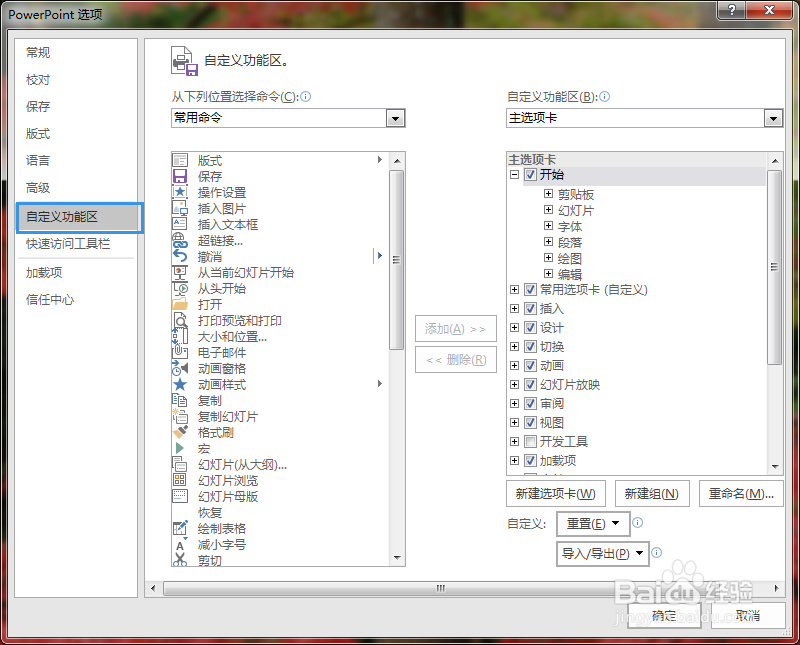Click the 宏 green play icon
This screenshot has width=800, height=645.
[180, 449]
